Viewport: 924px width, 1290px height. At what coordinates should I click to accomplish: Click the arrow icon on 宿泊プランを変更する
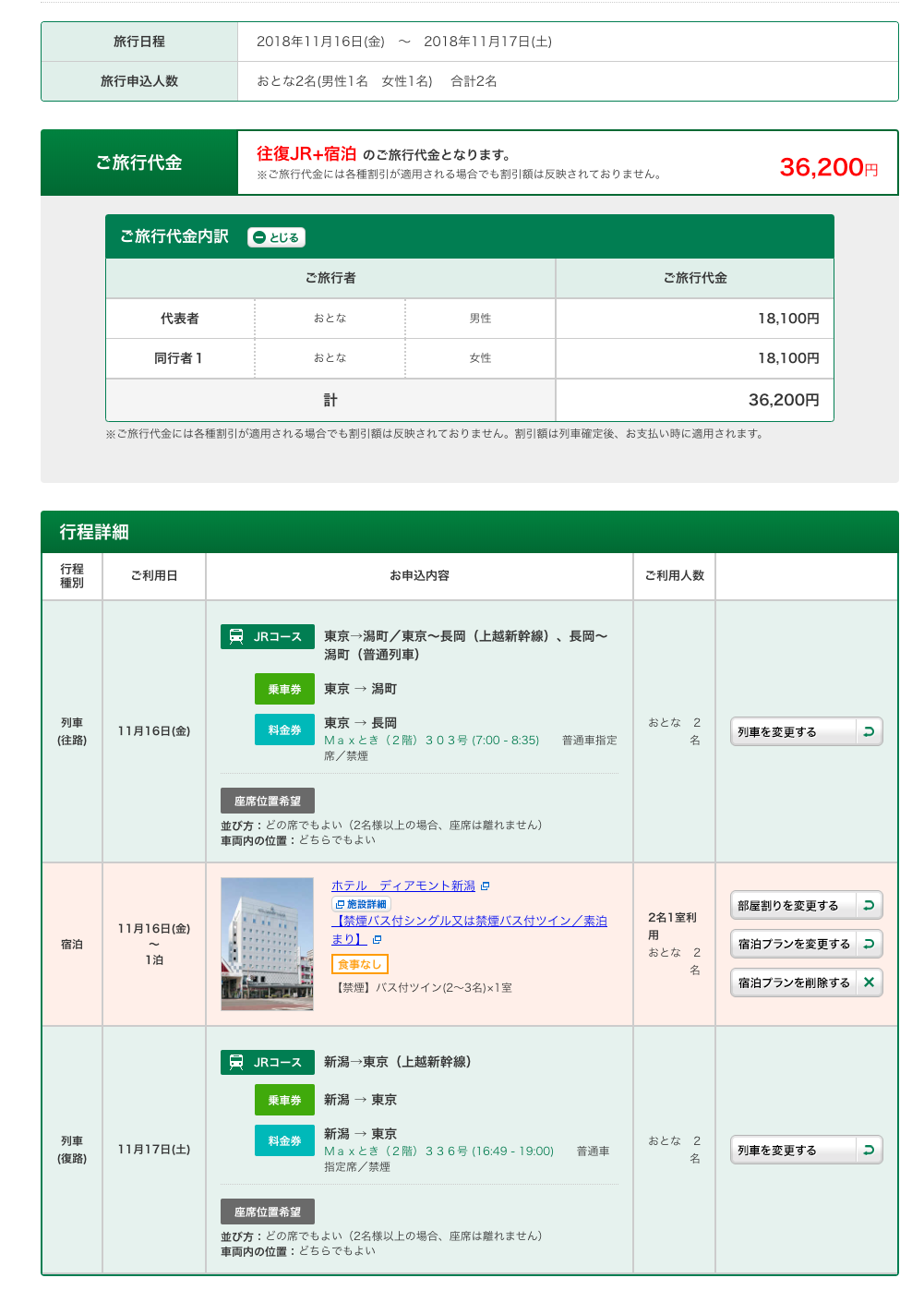[869, 944]
